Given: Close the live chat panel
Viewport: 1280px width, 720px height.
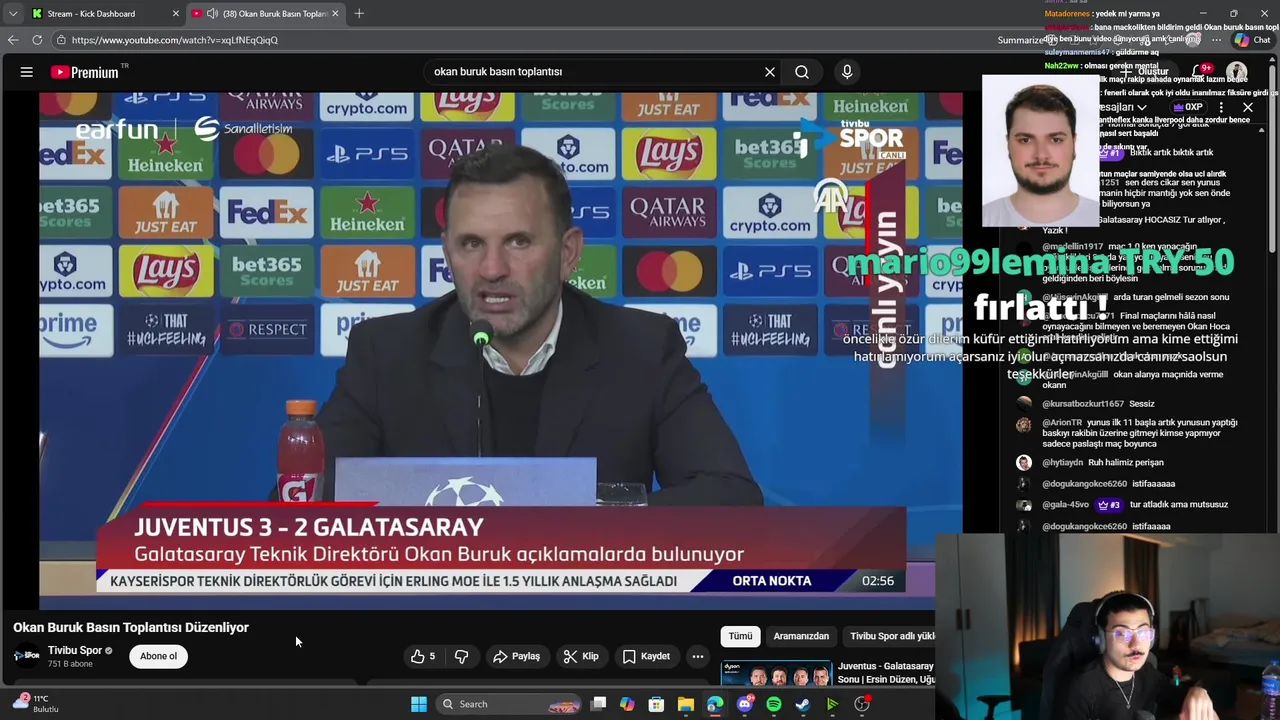Looking at the screenshot, I should pyautogui.click(x=1248, y=107).
